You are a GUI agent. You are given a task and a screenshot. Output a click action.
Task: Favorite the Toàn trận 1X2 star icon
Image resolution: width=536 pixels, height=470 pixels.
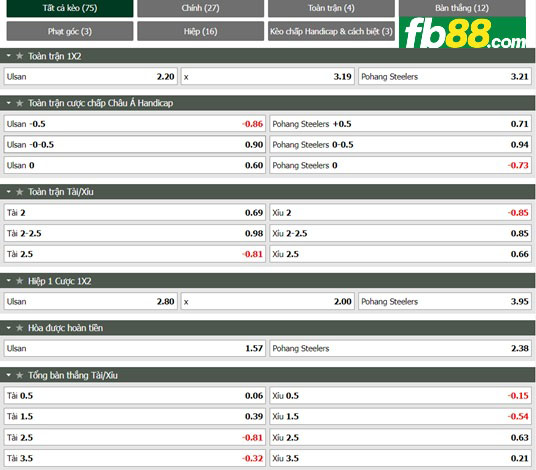tap(19, 56)
